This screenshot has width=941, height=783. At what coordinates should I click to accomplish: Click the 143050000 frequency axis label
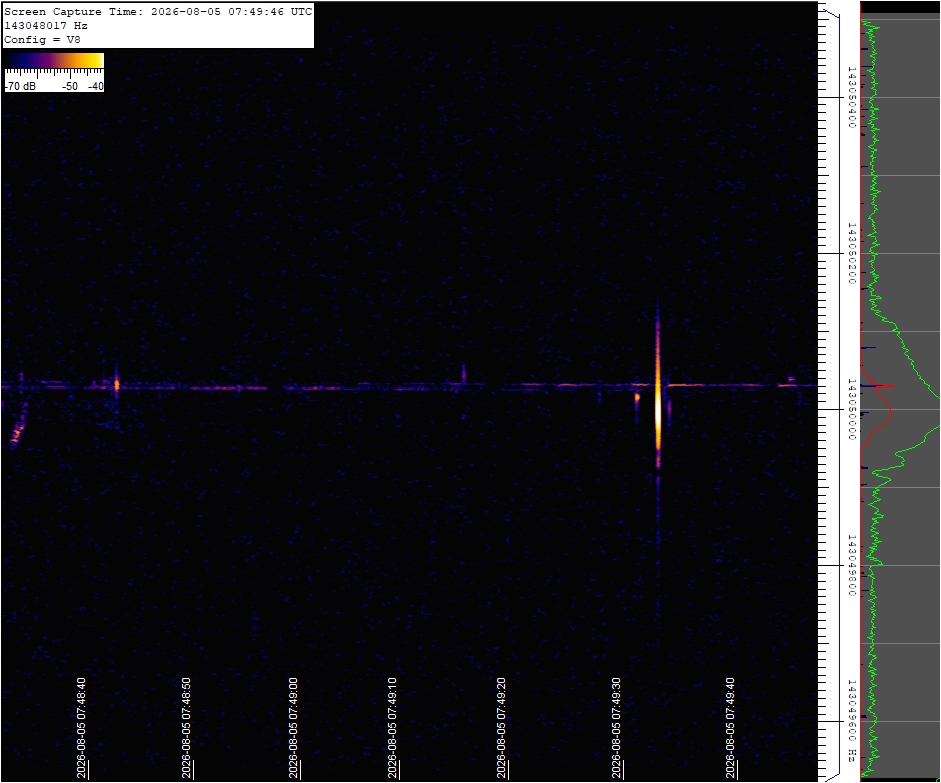[851, 409]
